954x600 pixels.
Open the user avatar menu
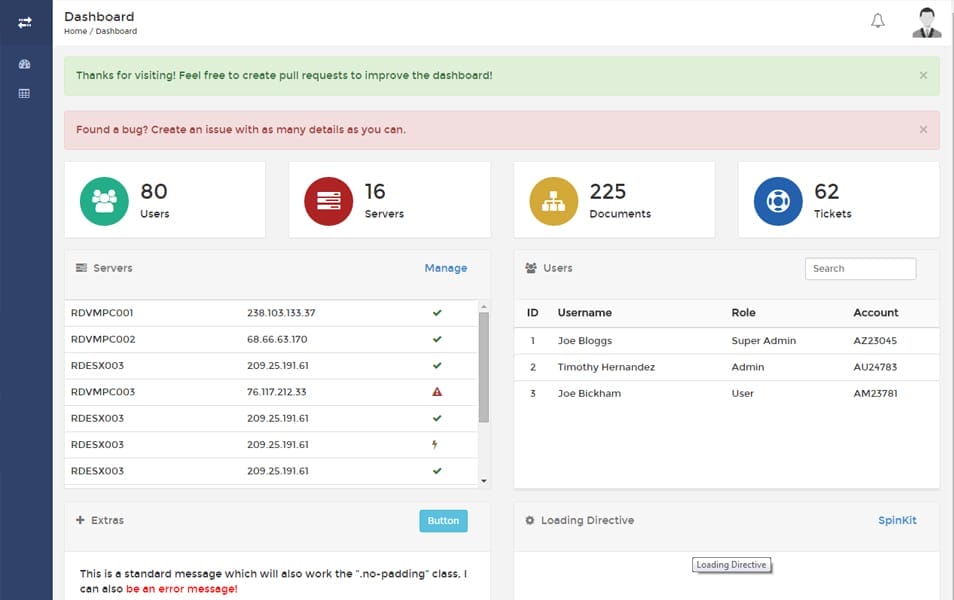tap(926, 22)
